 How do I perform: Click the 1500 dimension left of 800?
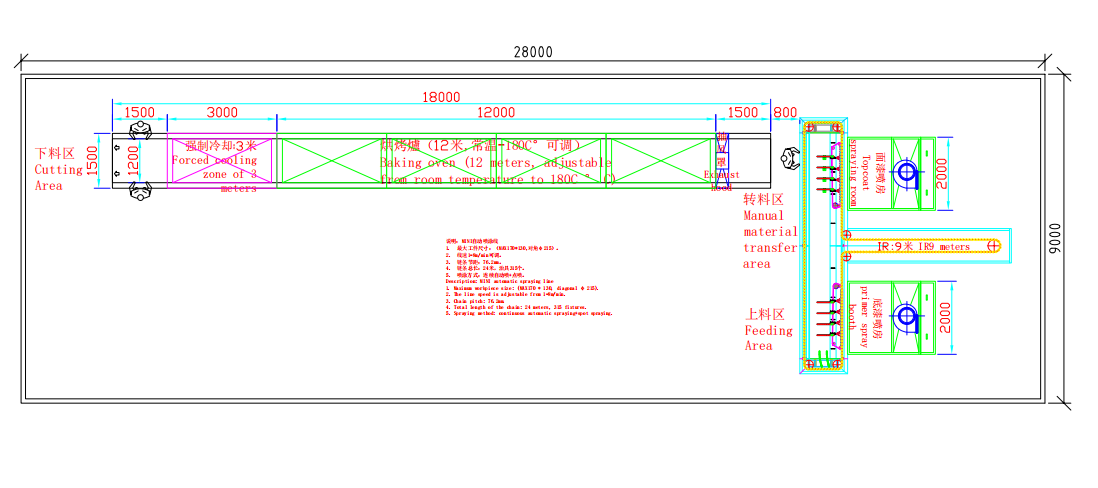[742, 113]
